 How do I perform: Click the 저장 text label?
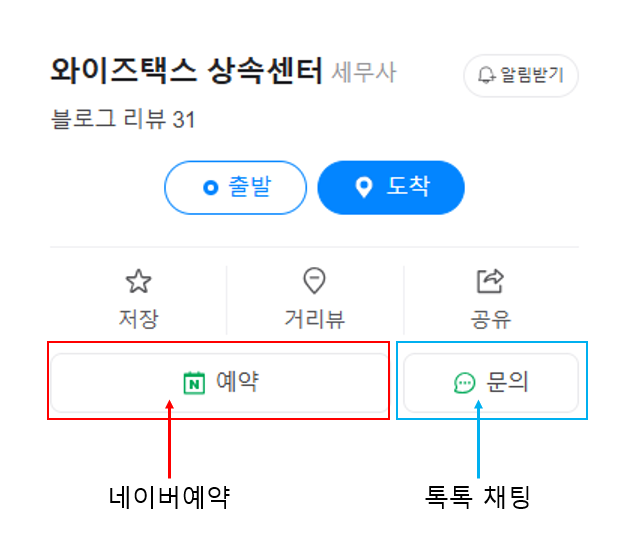pyautogui.click(x=138, y=319)
